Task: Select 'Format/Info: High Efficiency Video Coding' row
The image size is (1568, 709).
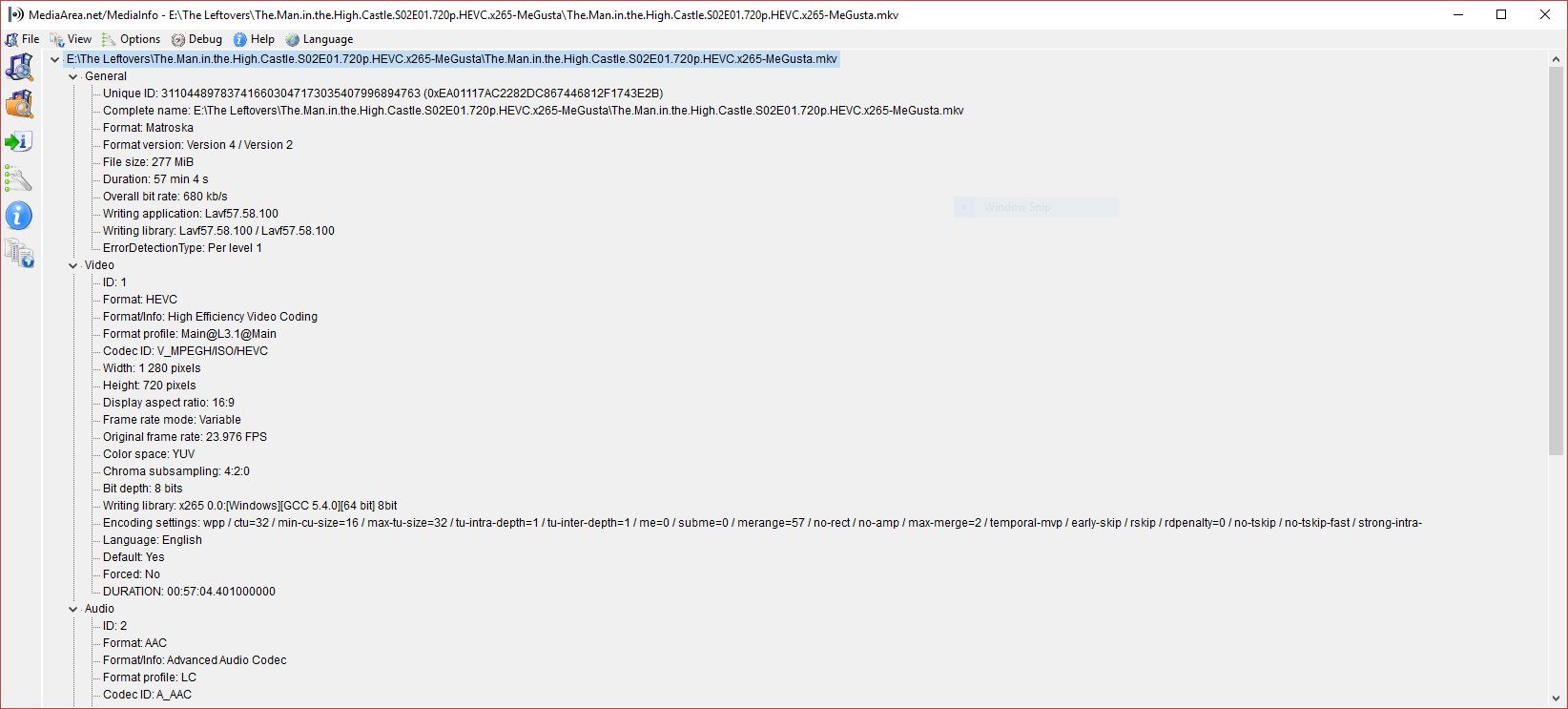Action: tap(210, 317)
